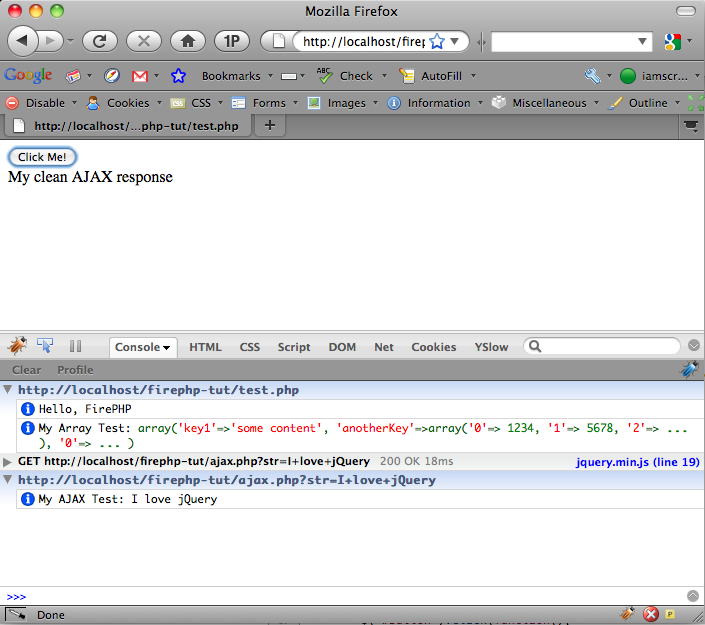
Task: Reload the page with the refresh button
Action: click(100, 41)
